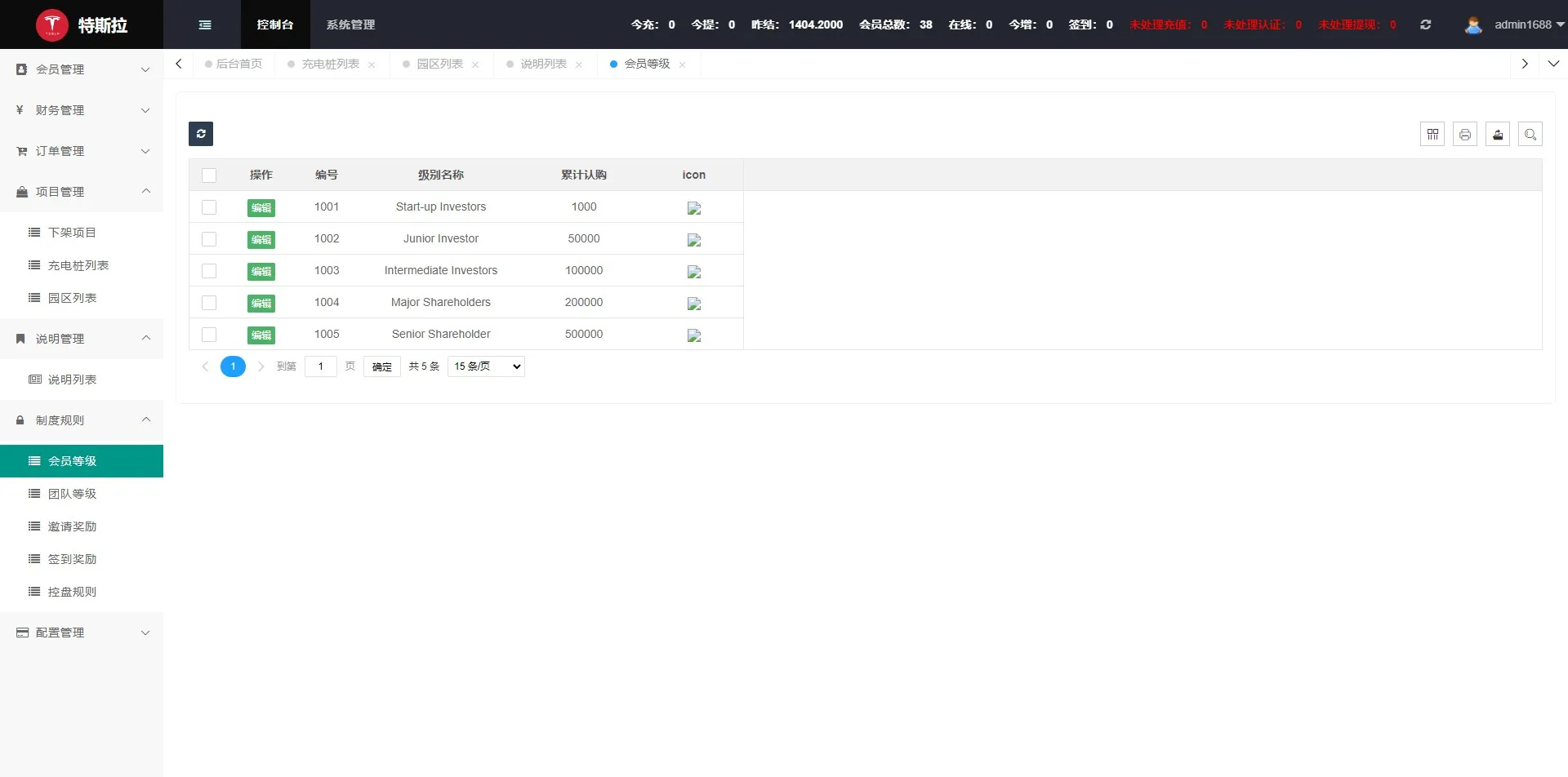Expand the 订单管理 sidebar menu
This screenshot has height=777, width=1568.
(x=82, y=151)
